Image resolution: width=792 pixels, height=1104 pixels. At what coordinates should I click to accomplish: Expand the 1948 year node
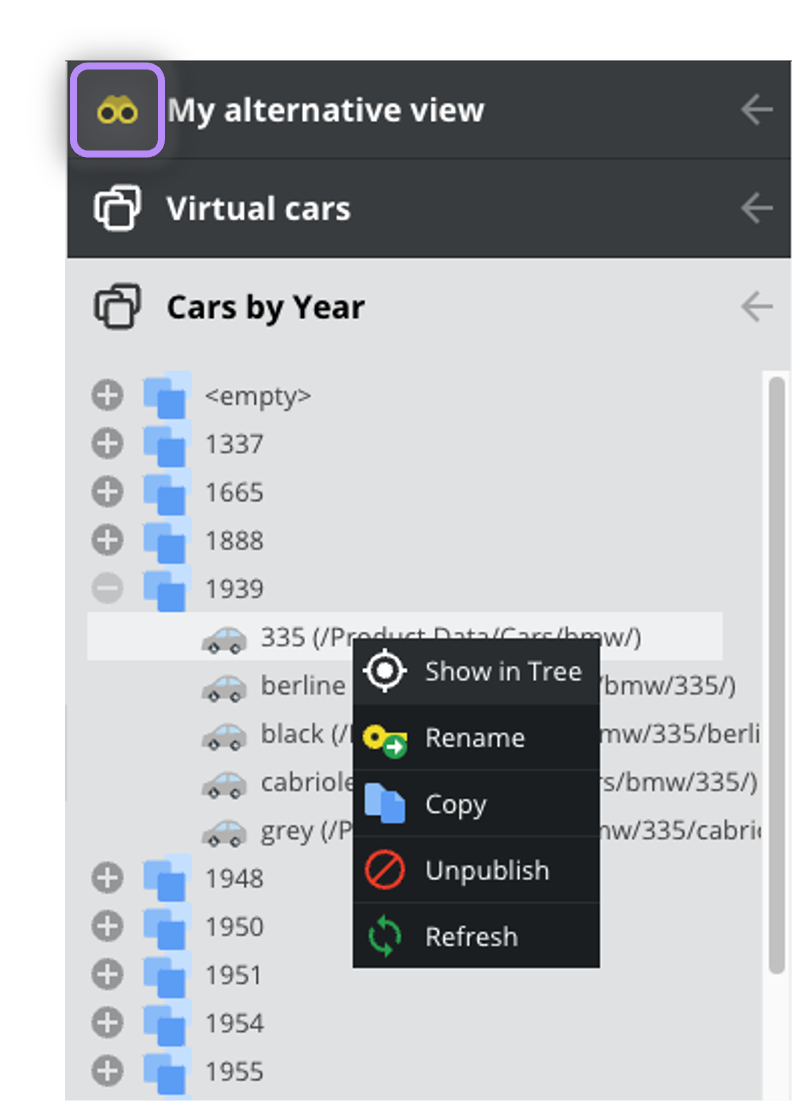click(107, 878)
